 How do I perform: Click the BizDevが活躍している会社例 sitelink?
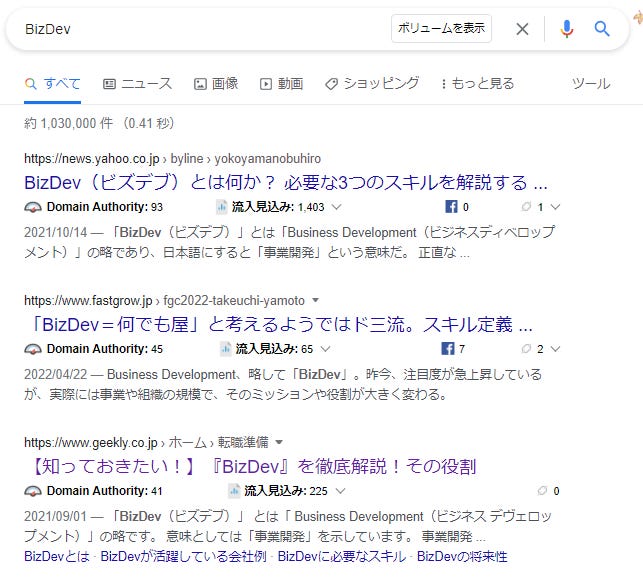click(183, 556)
